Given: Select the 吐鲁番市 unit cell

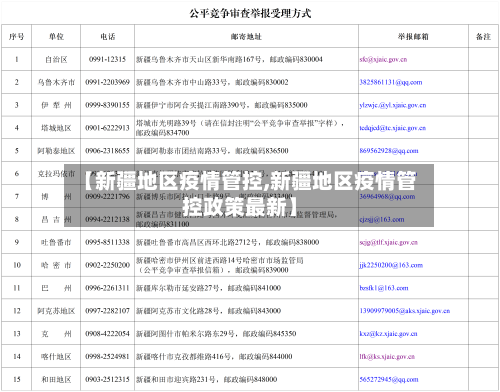Looking at the screenshot, I should tap(56, 242).
